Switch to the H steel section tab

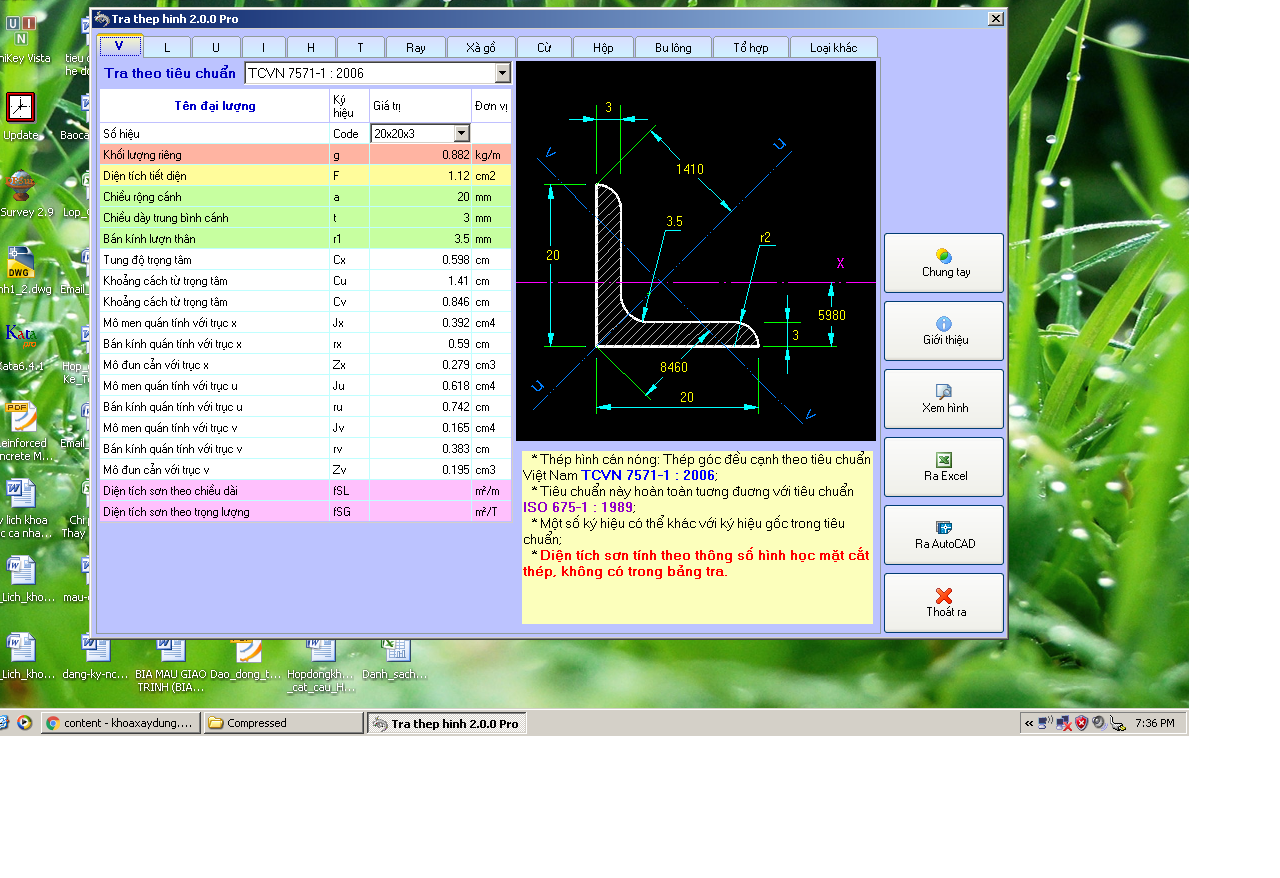click(x=311, y=48)
